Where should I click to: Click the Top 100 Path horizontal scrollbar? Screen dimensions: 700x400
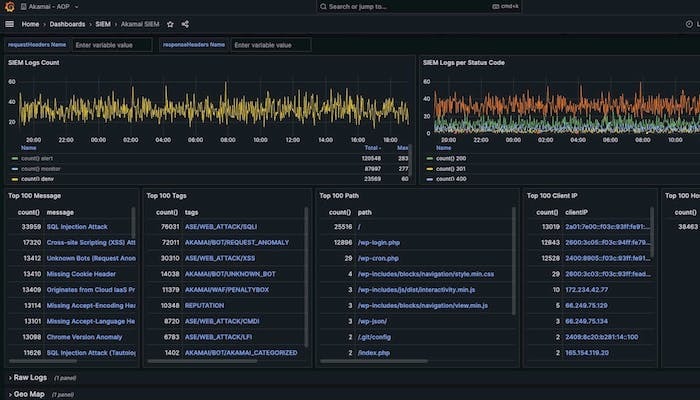(374, 361)
